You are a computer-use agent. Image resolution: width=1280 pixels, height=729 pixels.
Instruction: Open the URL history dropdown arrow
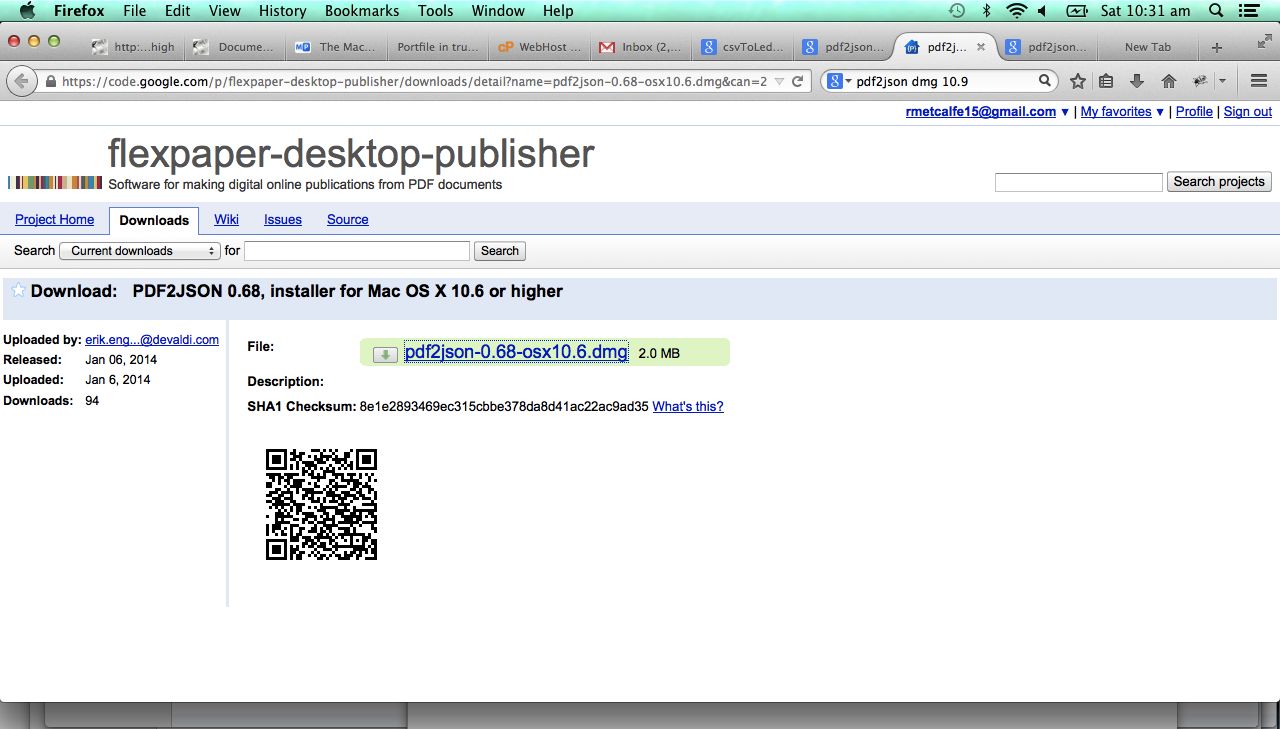pos(778,82)
